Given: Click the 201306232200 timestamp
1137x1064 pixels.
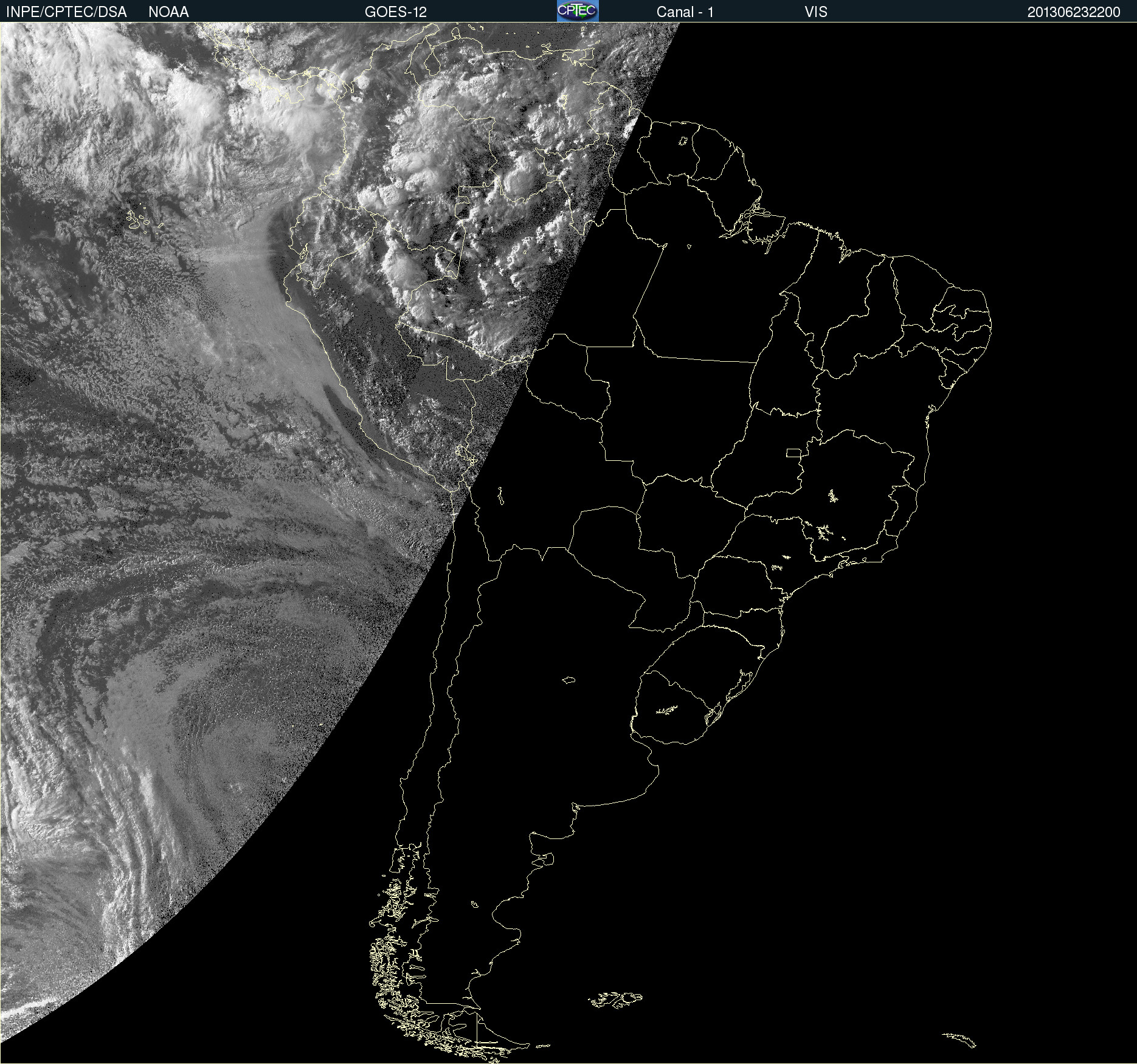Looking at the screenshot, I should click(1074, 12).
